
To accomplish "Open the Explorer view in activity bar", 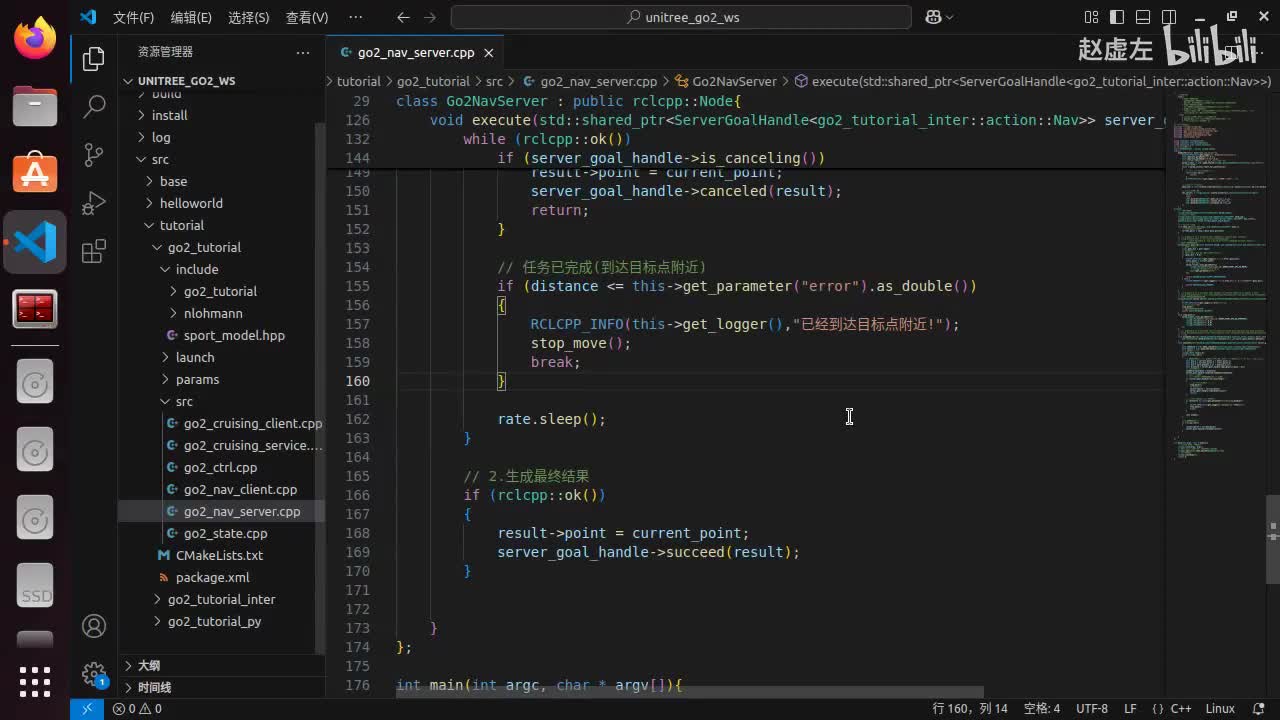I will (x=94, y=59).
